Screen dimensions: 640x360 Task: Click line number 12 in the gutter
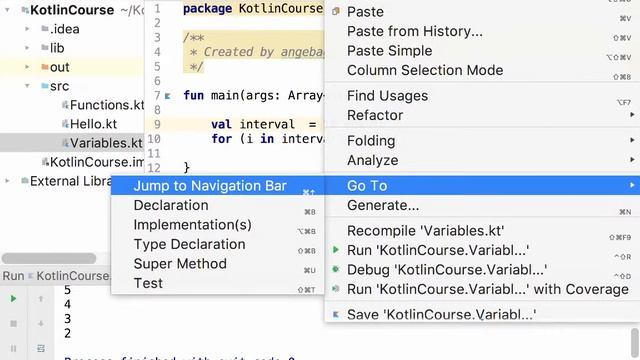coord(154,168)
